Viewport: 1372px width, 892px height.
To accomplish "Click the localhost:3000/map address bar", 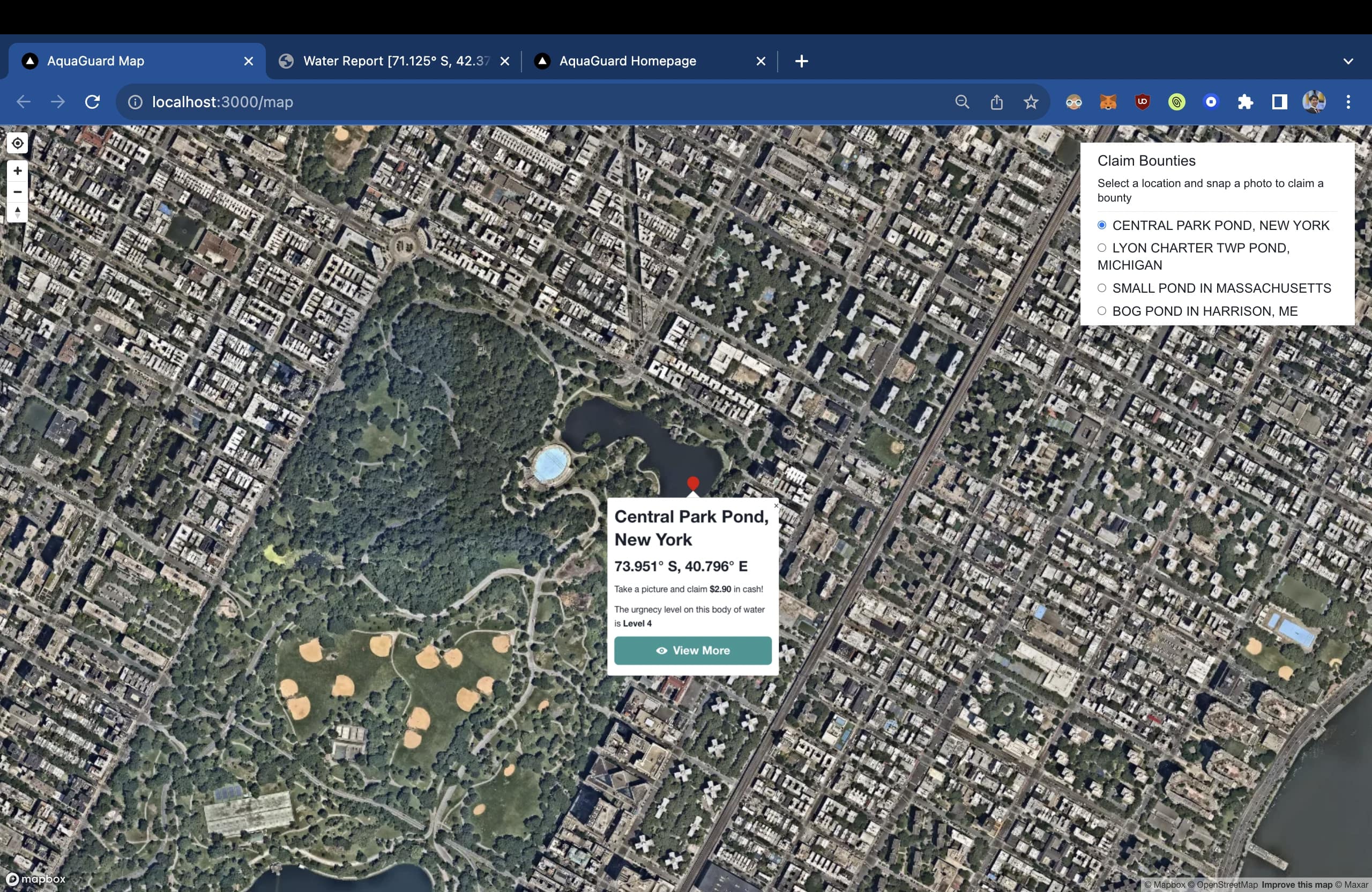I will (519, 102).
